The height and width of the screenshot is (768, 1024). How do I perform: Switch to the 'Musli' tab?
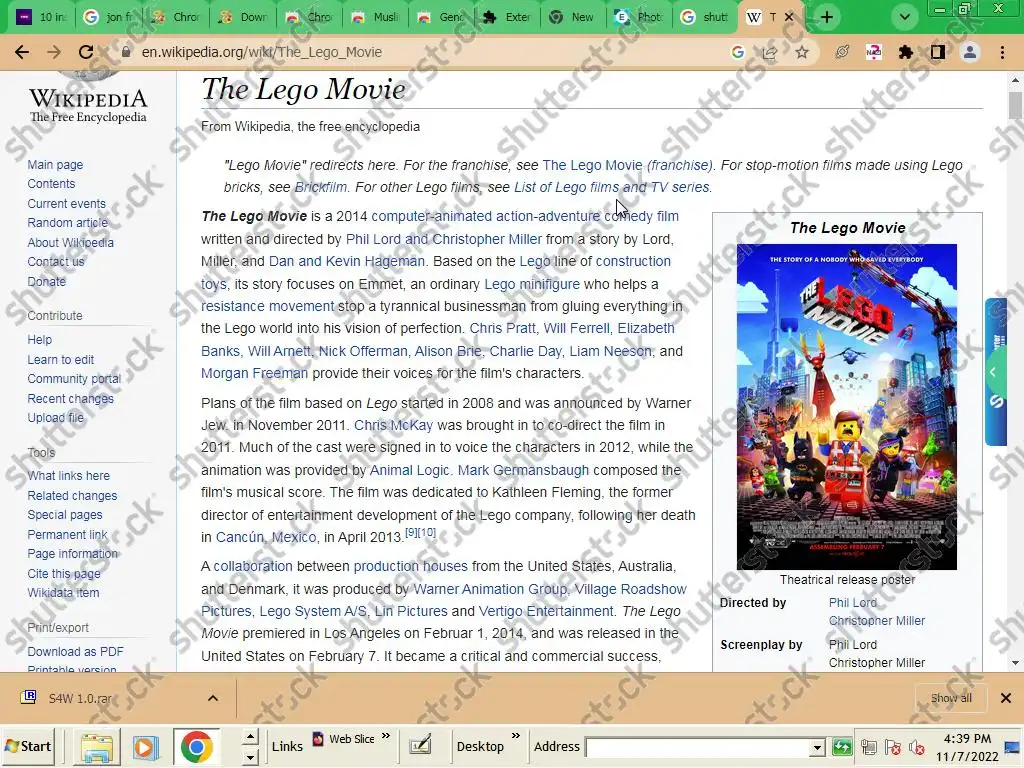tap(375, 17)
